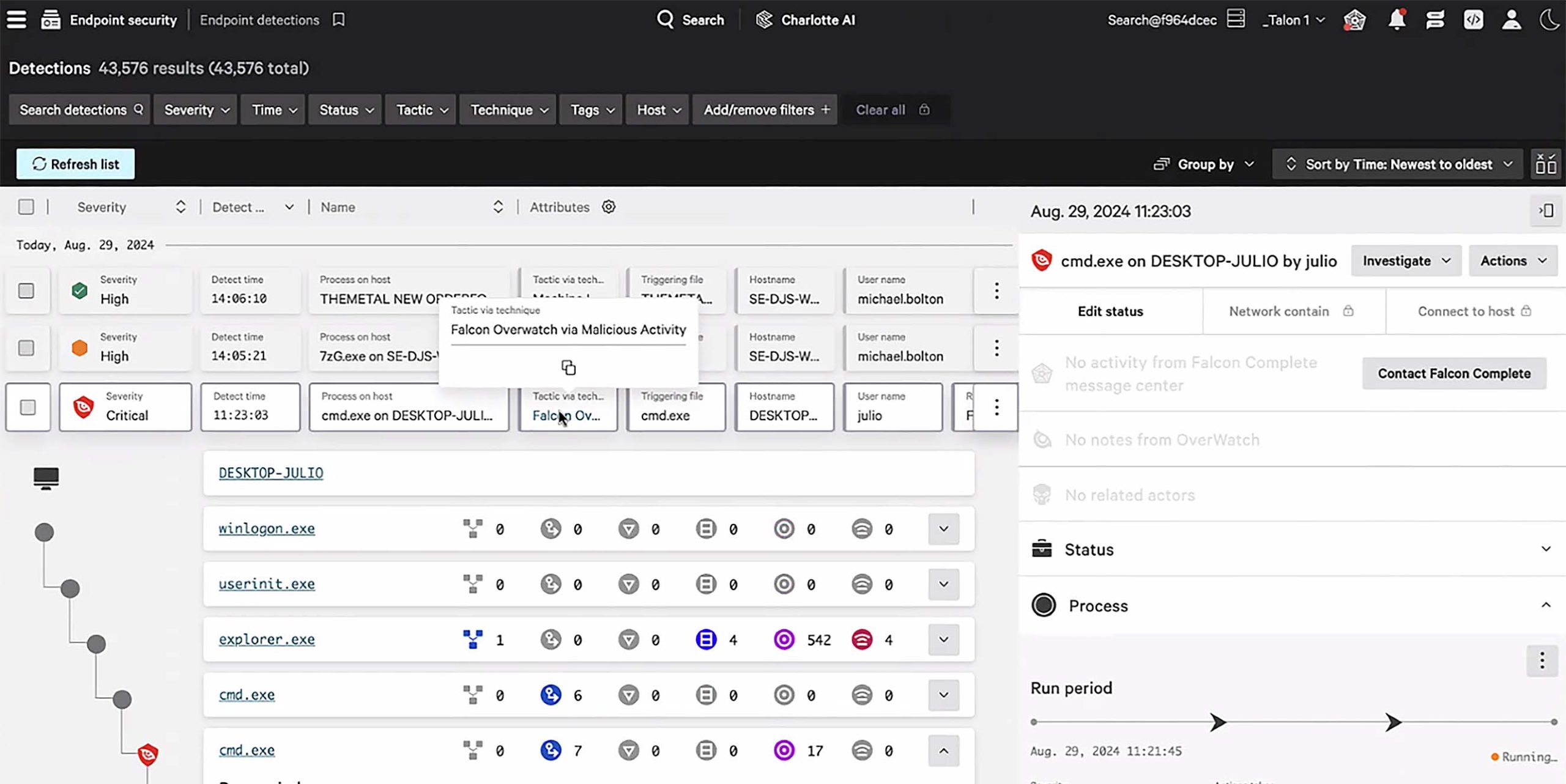Click the run period timeline arrow marker

pyautogui.click(x=1218, y=722)
